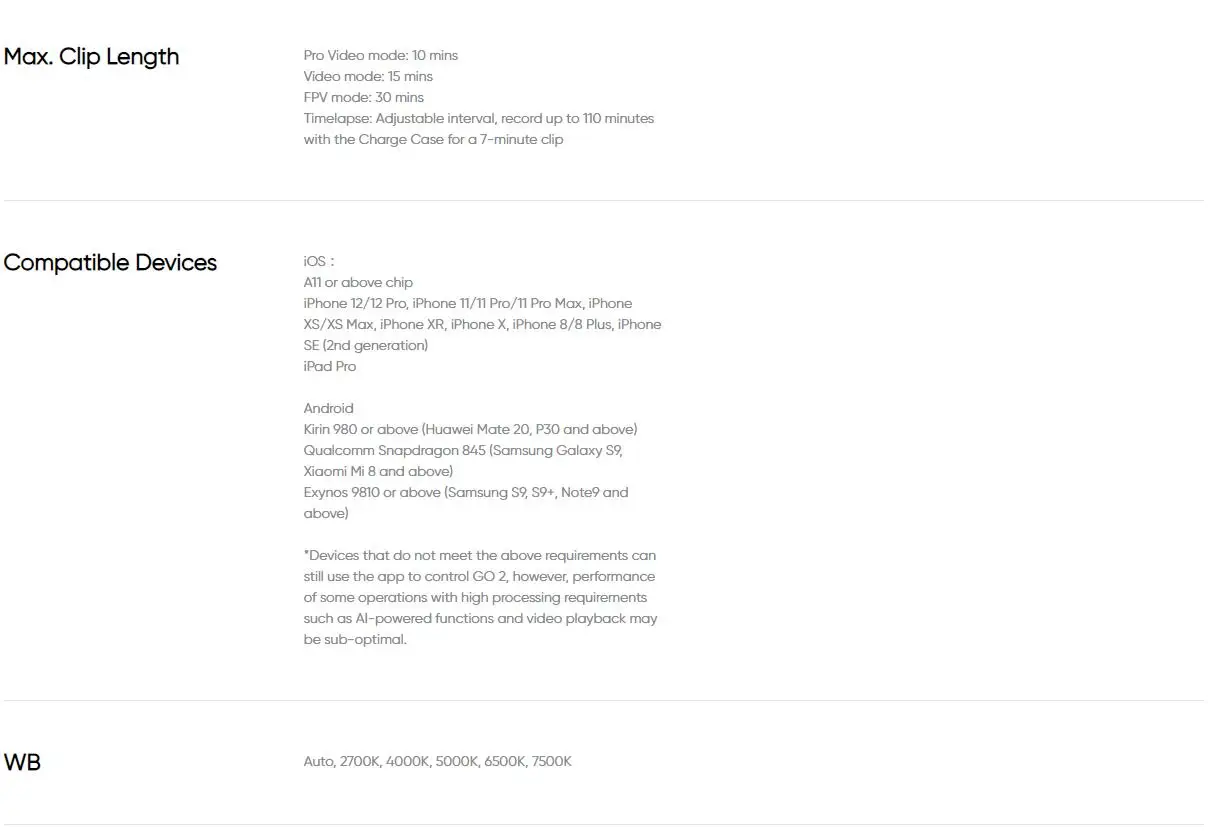
Task: Click the WB heading
Action: click(22, 762)
